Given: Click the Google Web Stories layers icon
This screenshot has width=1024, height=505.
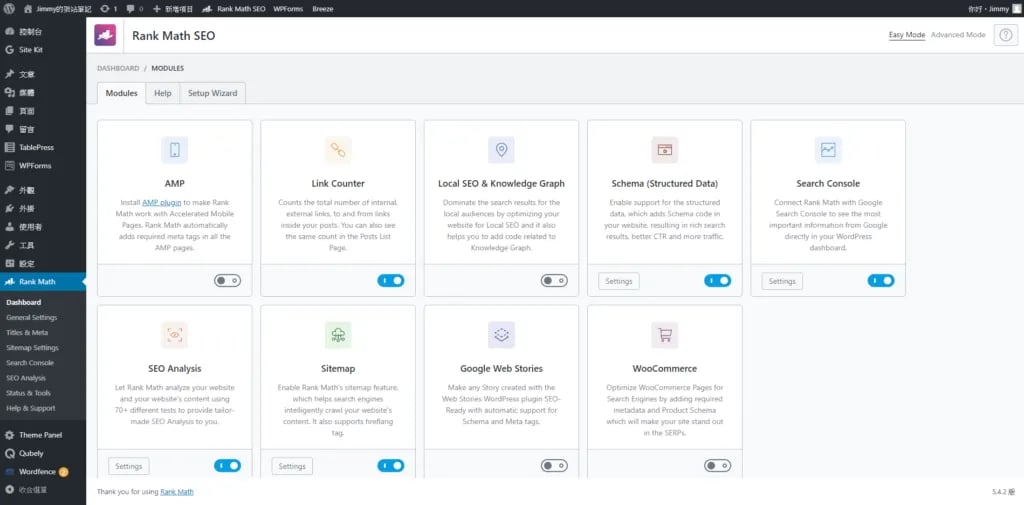Looking at the screenshot, I should click(501, 335).
